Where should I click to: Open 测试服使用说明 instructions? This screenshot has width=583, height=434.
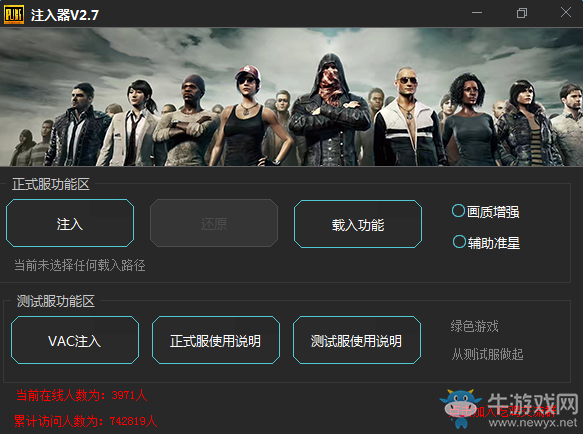point(357,340)
